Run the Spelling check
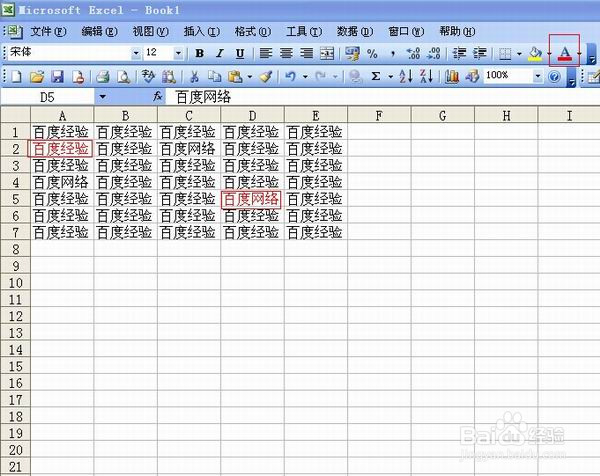 click(148, 77)
